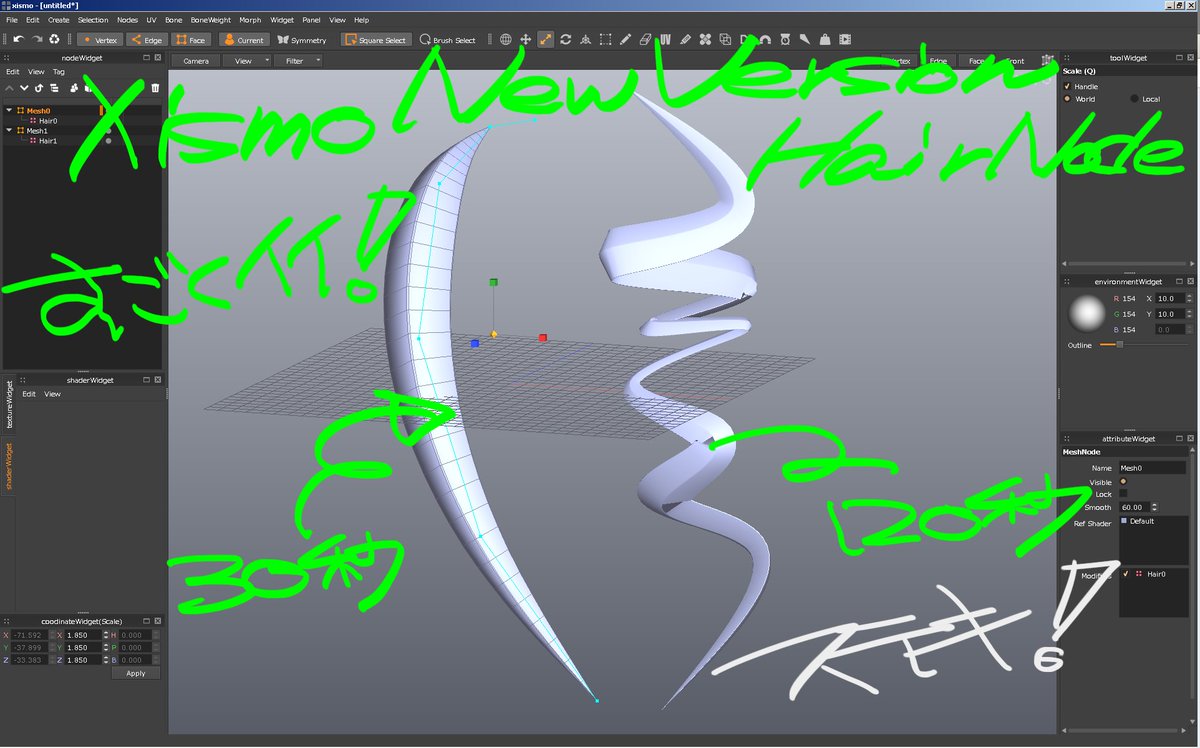This screenshot has height=748, width=1200.
Task: Open the UV tool icon
Action: (x=665, y=40)
